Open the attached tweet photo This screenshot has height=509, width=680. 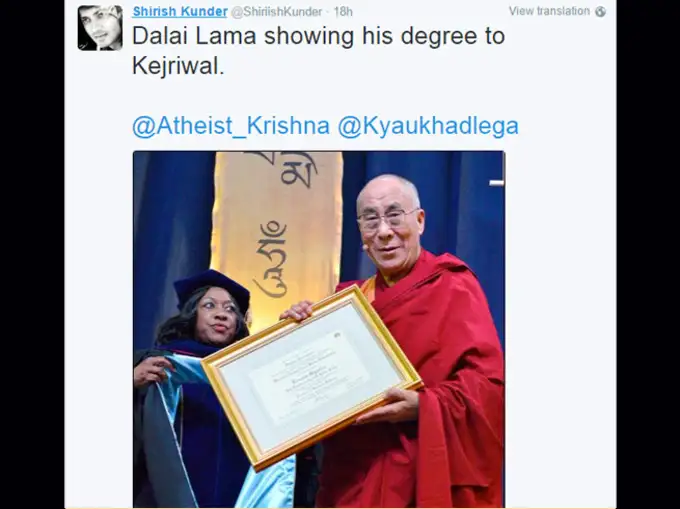(x=319, y=330)
